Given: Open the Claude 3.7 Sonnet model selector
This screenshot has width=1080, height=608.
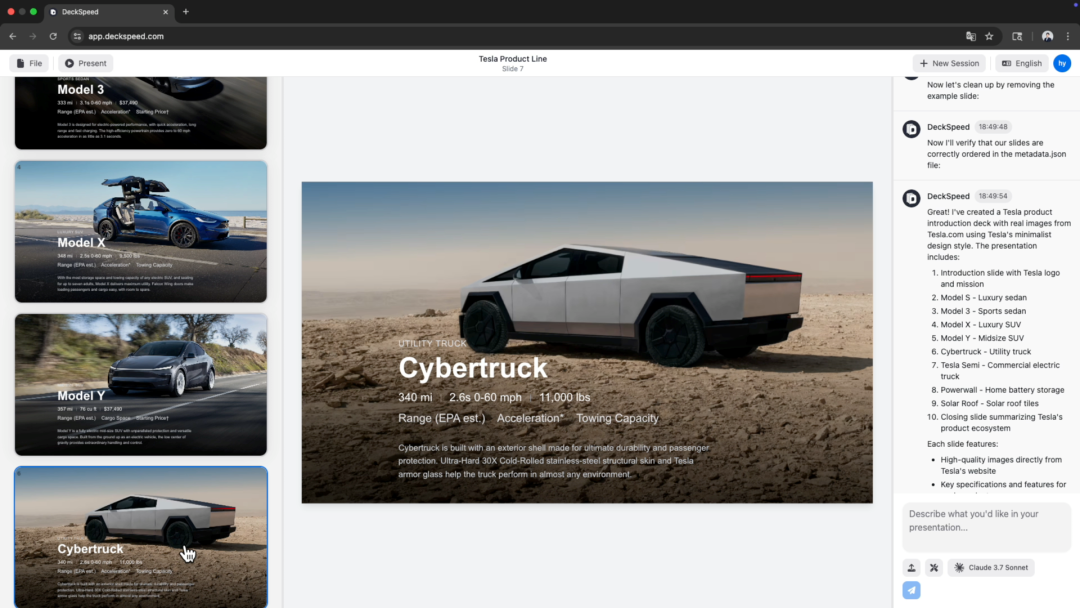Looking at the screenshot, I should [x=991, y=567].
